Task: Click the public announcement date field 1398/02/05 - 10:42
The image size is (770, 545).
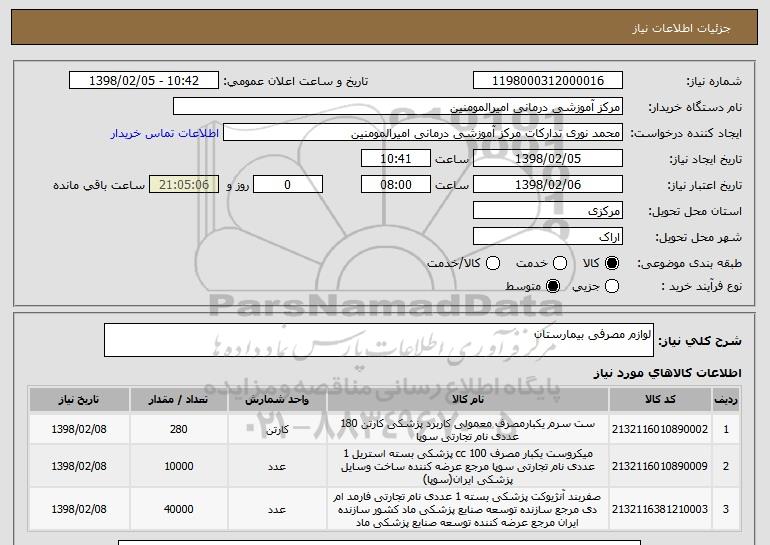Action: click(144, 81)
